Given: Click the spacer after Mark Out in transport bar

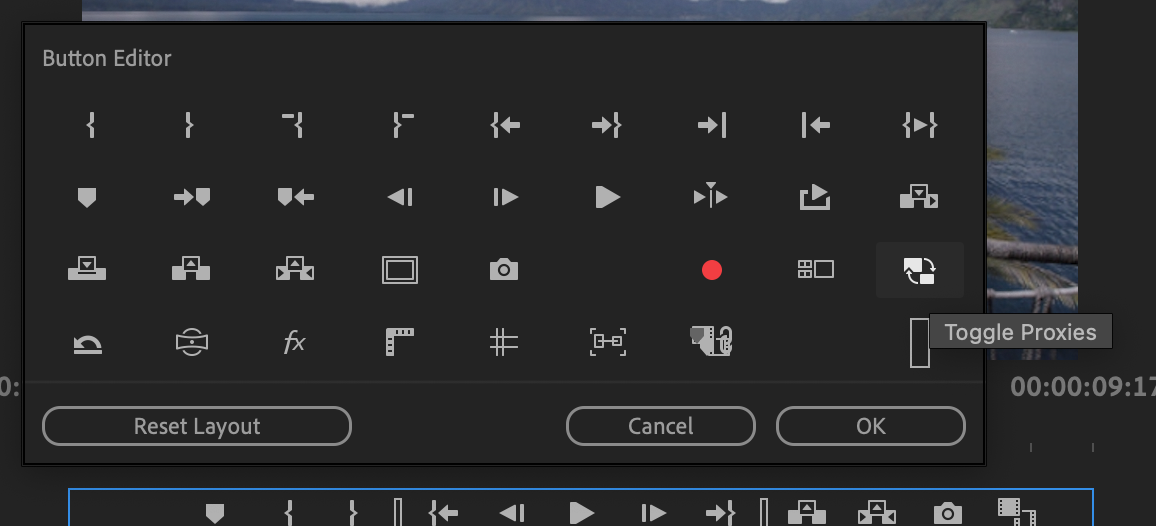Looking at the screenshot, I should tap(397, 512).
